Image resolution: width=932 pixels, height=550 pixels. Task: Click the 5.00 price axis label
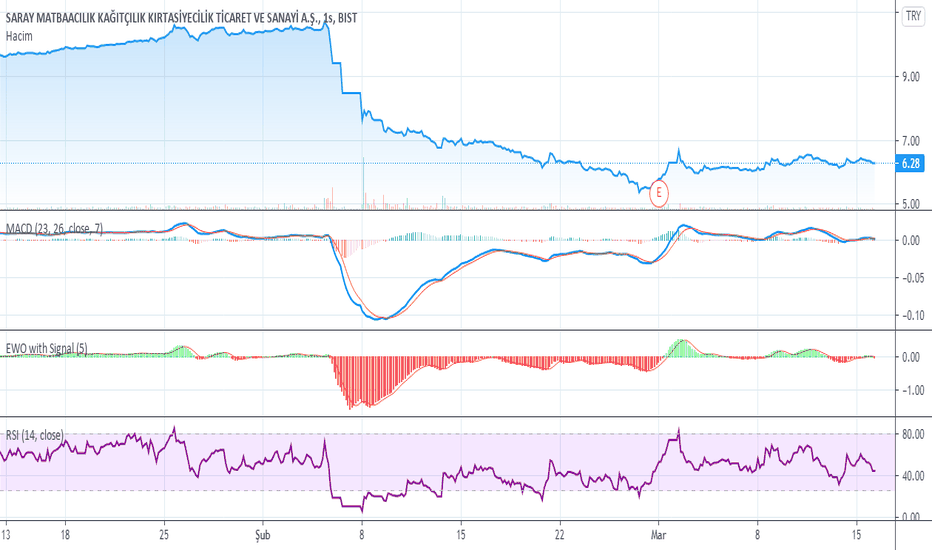pos(911,204)
